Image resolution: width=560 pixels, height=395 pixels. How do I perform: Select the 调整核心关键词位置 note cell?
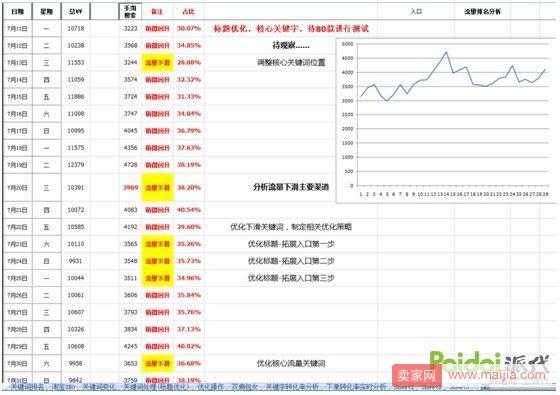[x=291, y=62]
